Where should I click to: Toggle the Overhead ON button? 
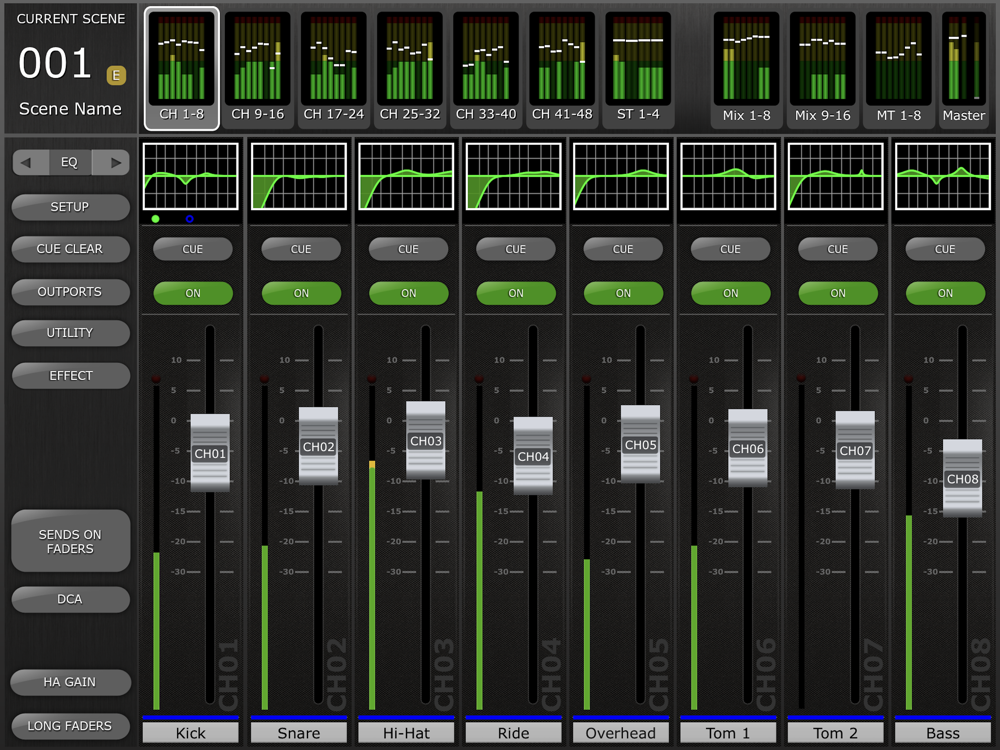(623, 293)
